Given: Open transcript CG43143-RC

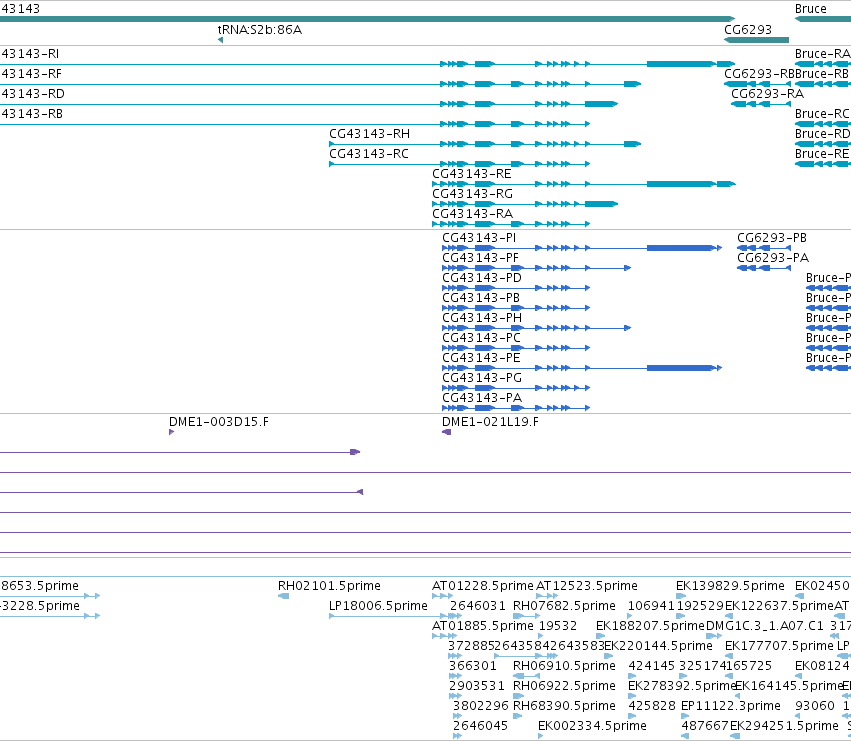Looking at the screenshot, I should (x=369, y=154).
